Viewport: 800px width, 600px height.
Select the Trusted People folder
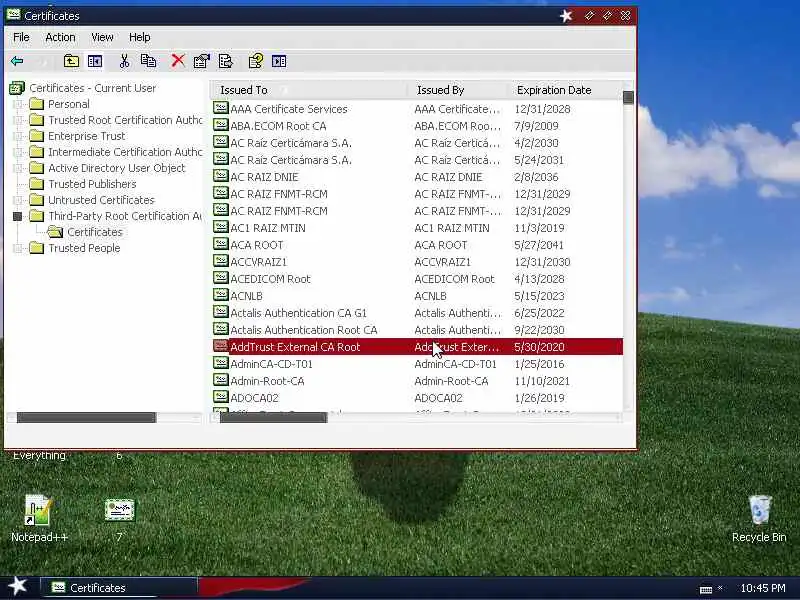click(84, 248)
